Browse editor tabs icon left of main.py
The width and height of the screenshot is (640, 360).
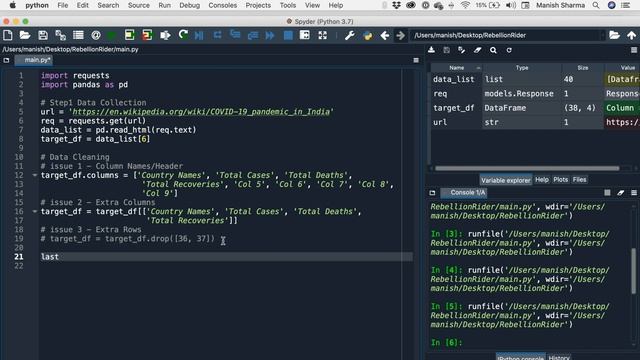[6, 60]
